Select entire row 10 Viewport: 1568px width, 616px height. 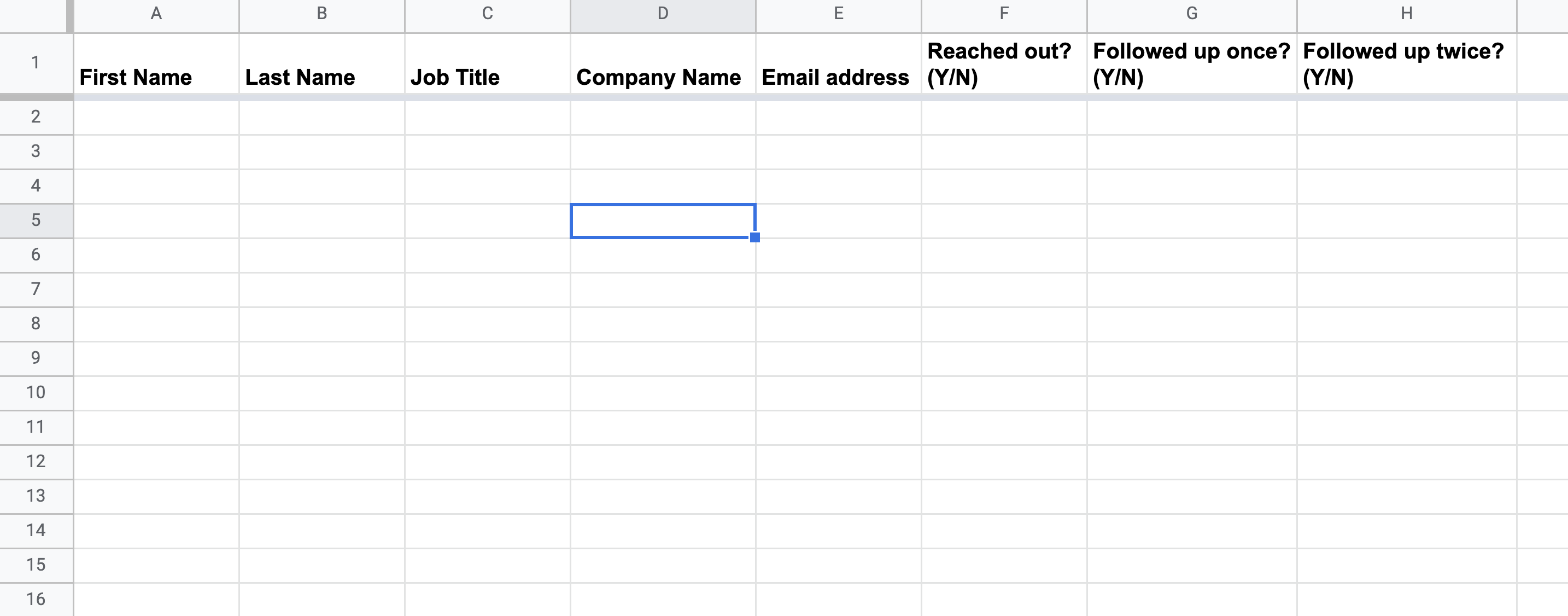[34, 393]
